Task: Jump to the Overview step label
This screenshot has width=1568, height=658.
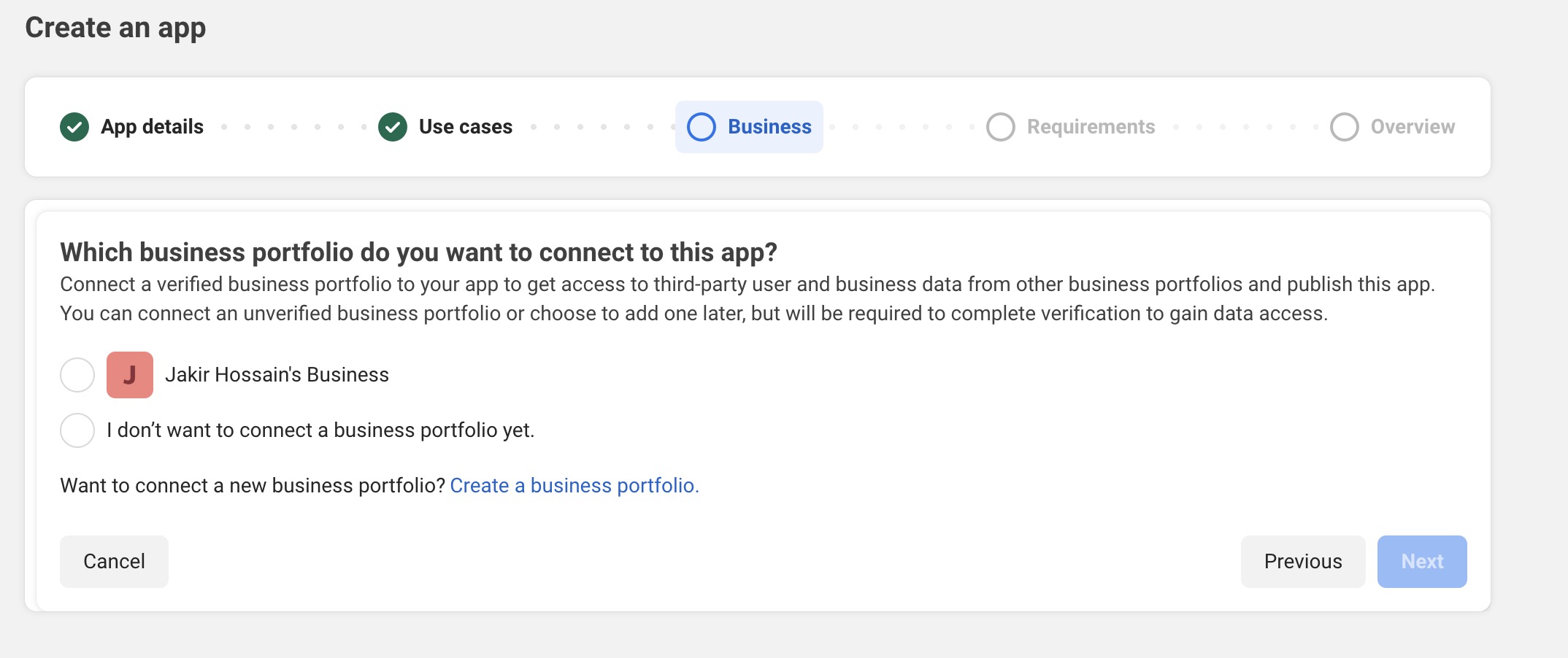Action: tap(1413, 127)
